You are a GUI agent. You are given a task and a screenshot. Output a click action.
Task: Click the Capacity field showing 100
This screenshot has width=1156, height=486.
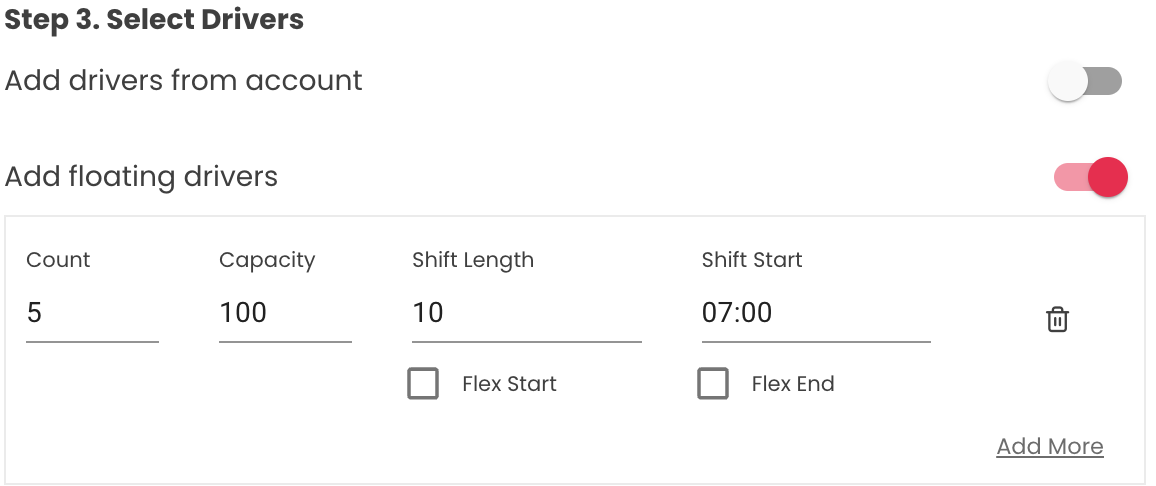tap(285, 314)
